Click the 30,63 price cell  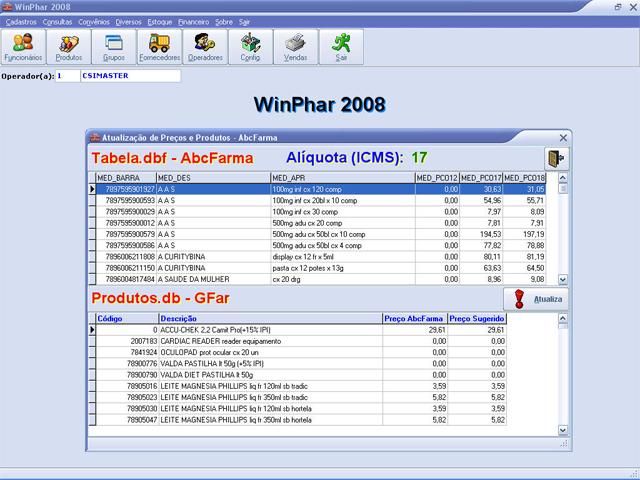click(481, 189)
